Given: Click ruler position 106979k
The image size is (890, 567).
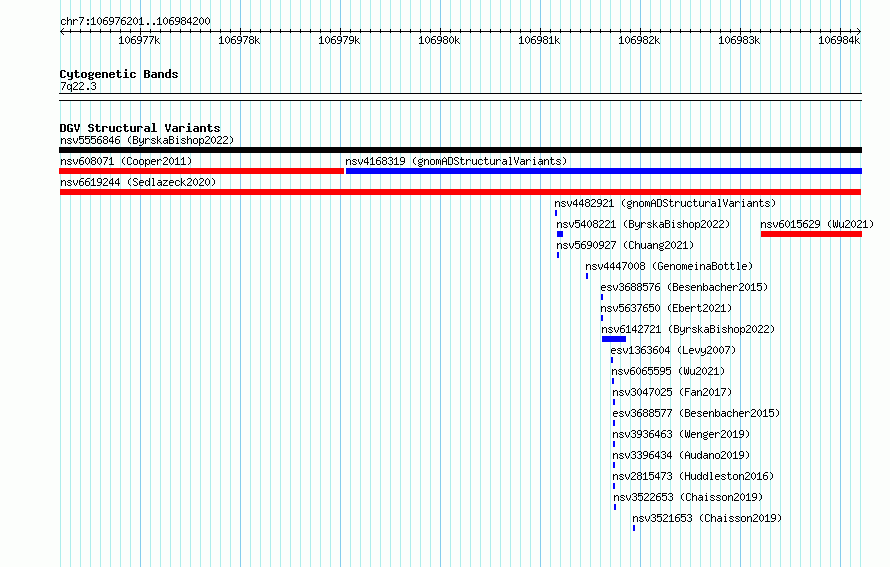Looking at the screenshot, I should click(x=339, y=40).
